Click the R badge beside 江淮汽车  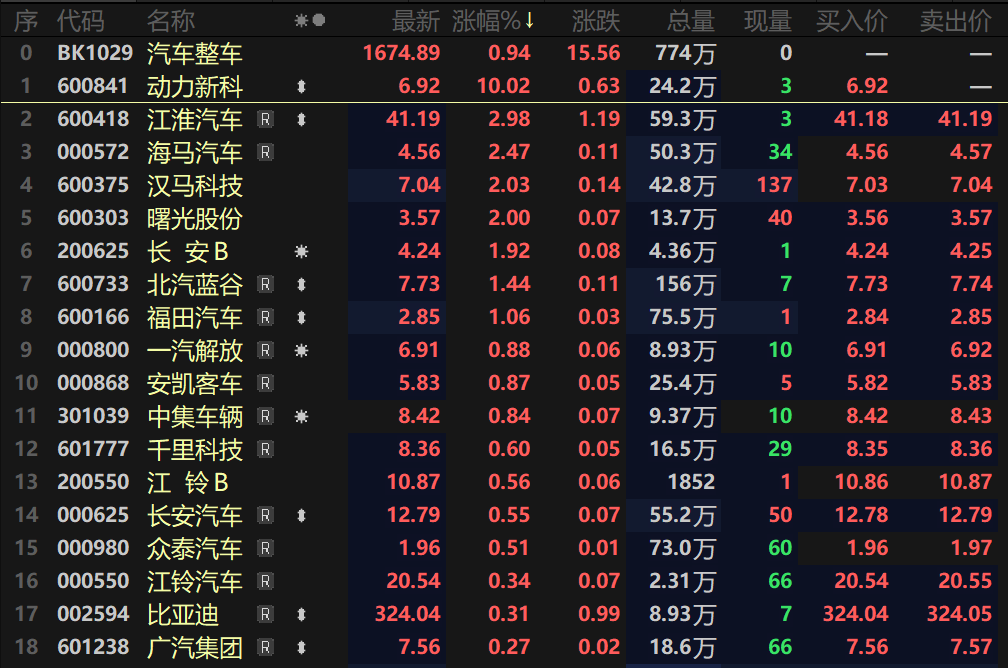click(x=265, y=121)
